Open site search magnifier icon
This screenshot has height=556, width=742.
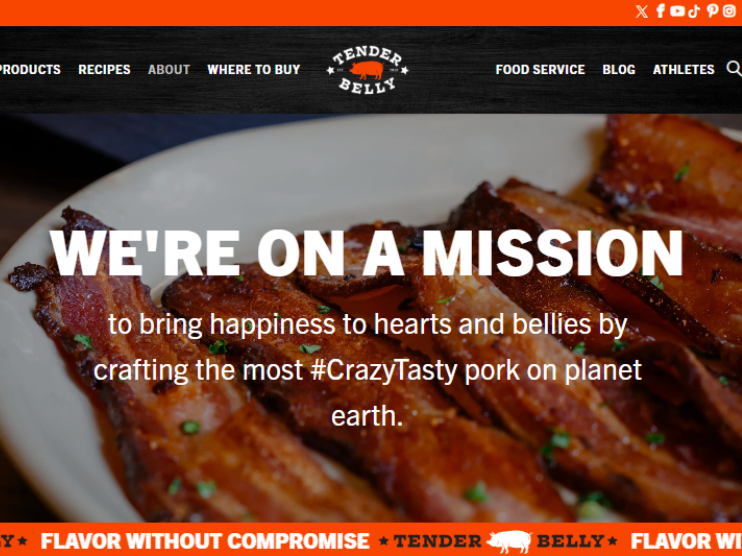(733, 69)
